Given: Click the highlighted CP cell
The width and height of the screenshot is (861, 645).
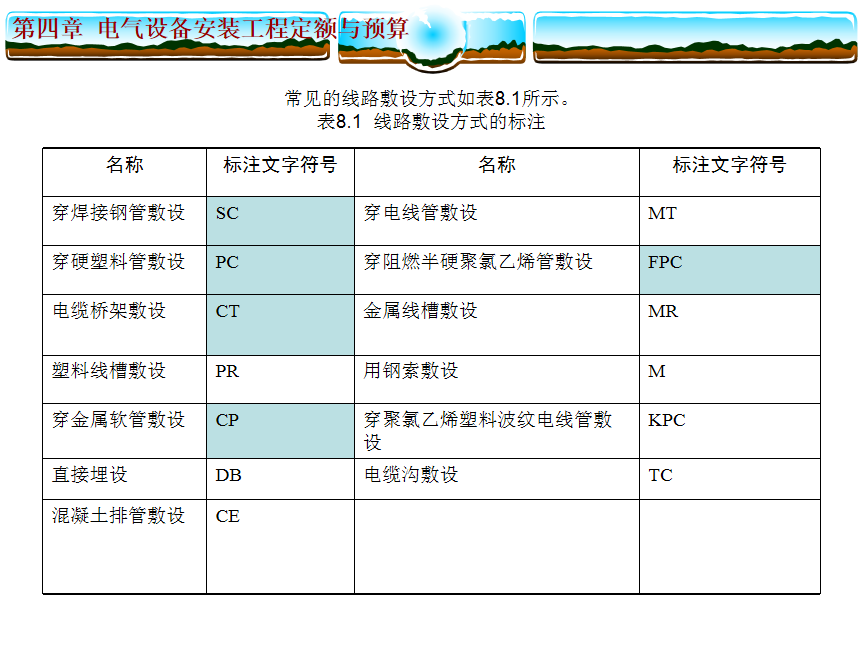Looking at the screenshot, I should (280, 431).
